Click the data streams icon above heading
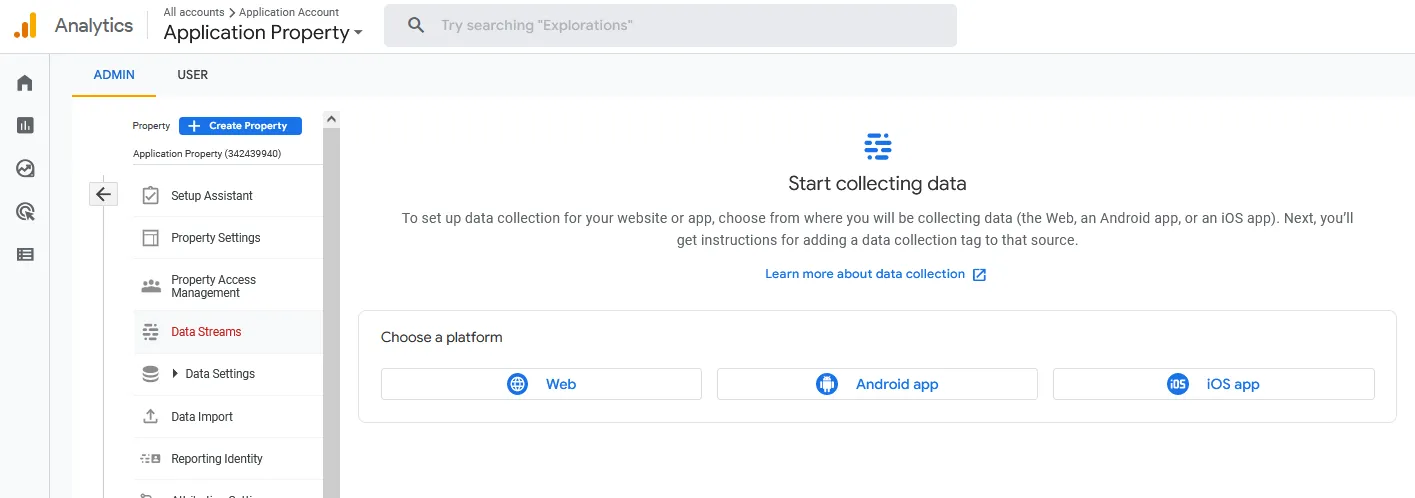The height and width of the screenshot is (498, 1415). 877,146
